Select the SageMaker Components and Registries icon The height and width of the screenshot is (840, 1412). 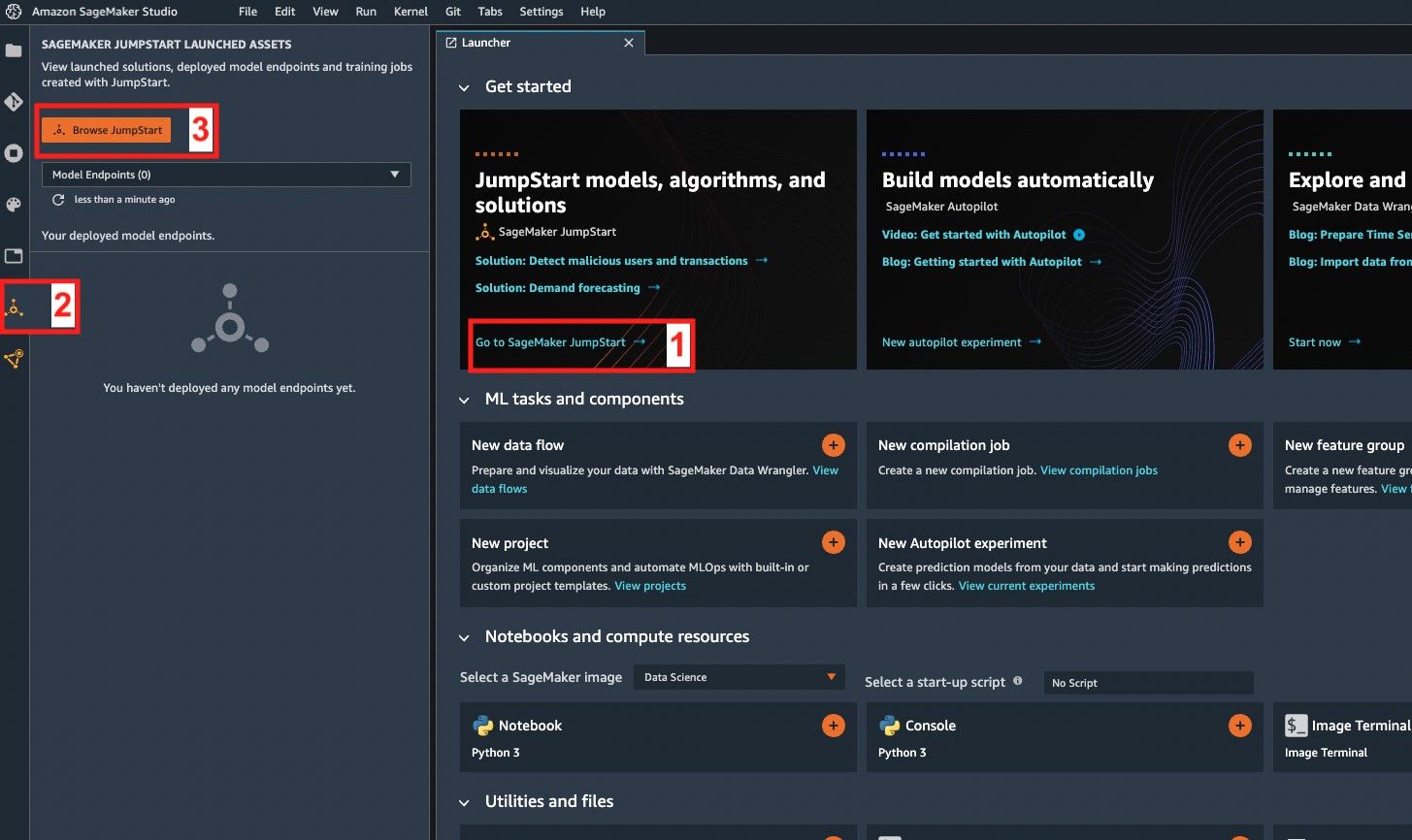(15, 359)
